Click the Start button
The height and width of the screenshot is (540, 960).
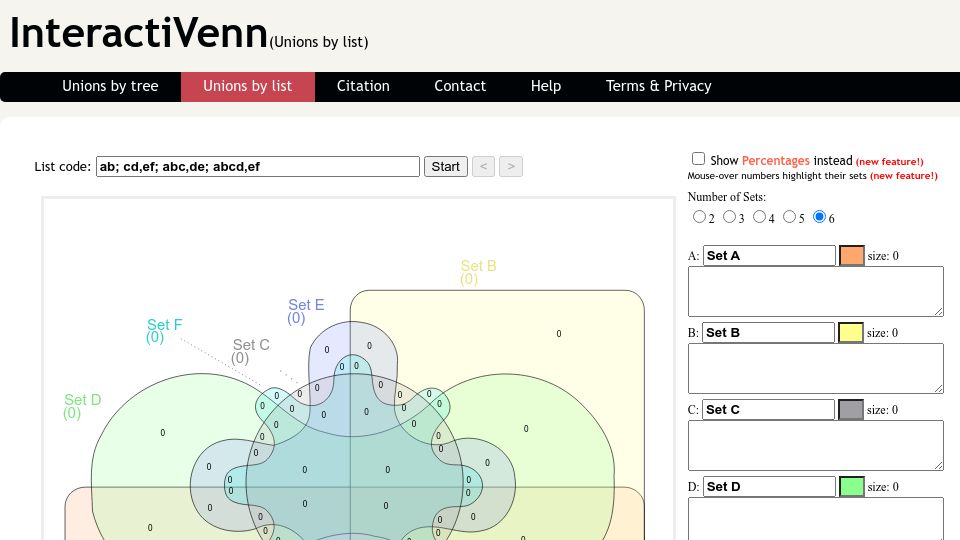pyautogui.click(x=446, y=167)
